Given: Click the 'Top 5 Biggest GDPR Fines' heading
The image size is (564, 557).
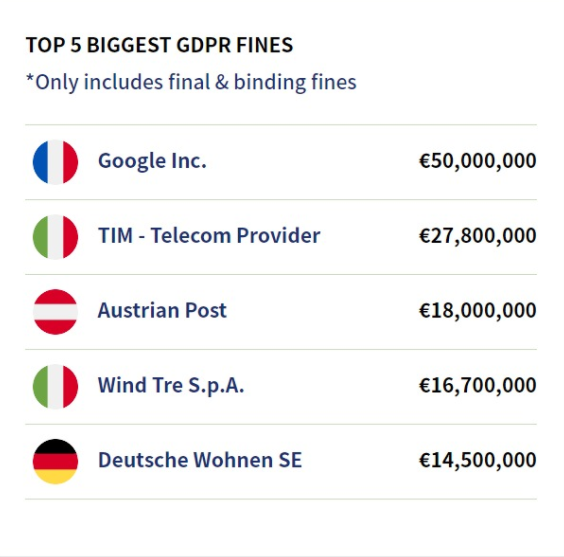Looking at the screenshot, I should tap(159, 45).
